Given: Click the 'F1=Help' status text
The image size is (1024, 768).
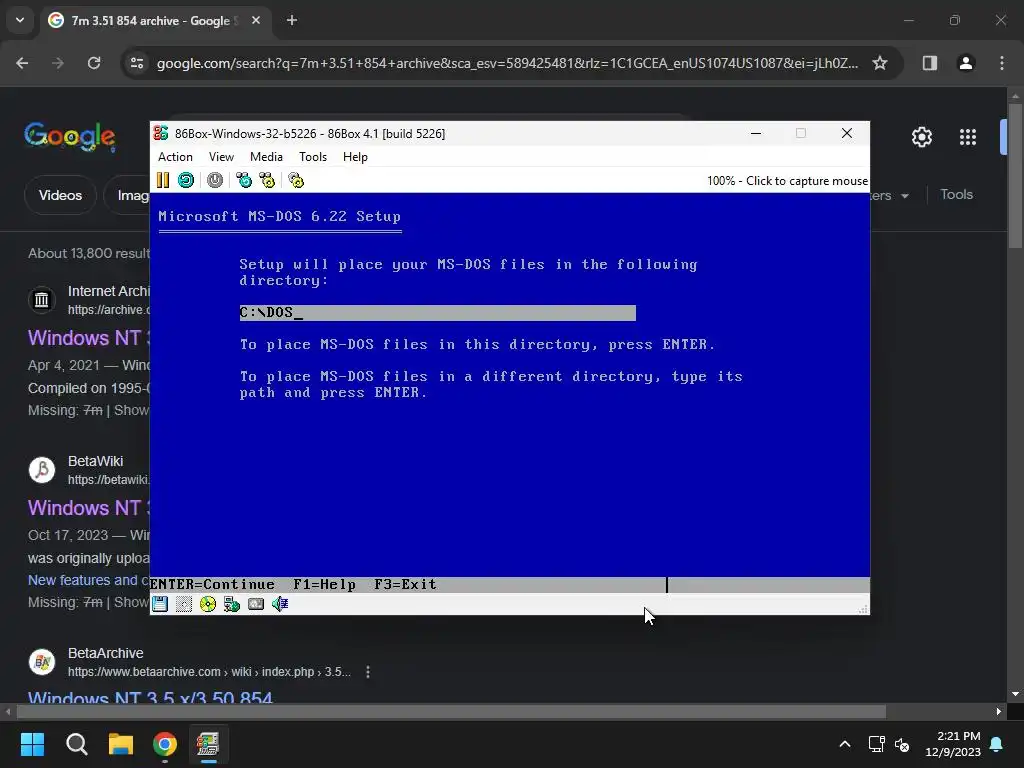Looking at the screenshot, I should point(325,584).
